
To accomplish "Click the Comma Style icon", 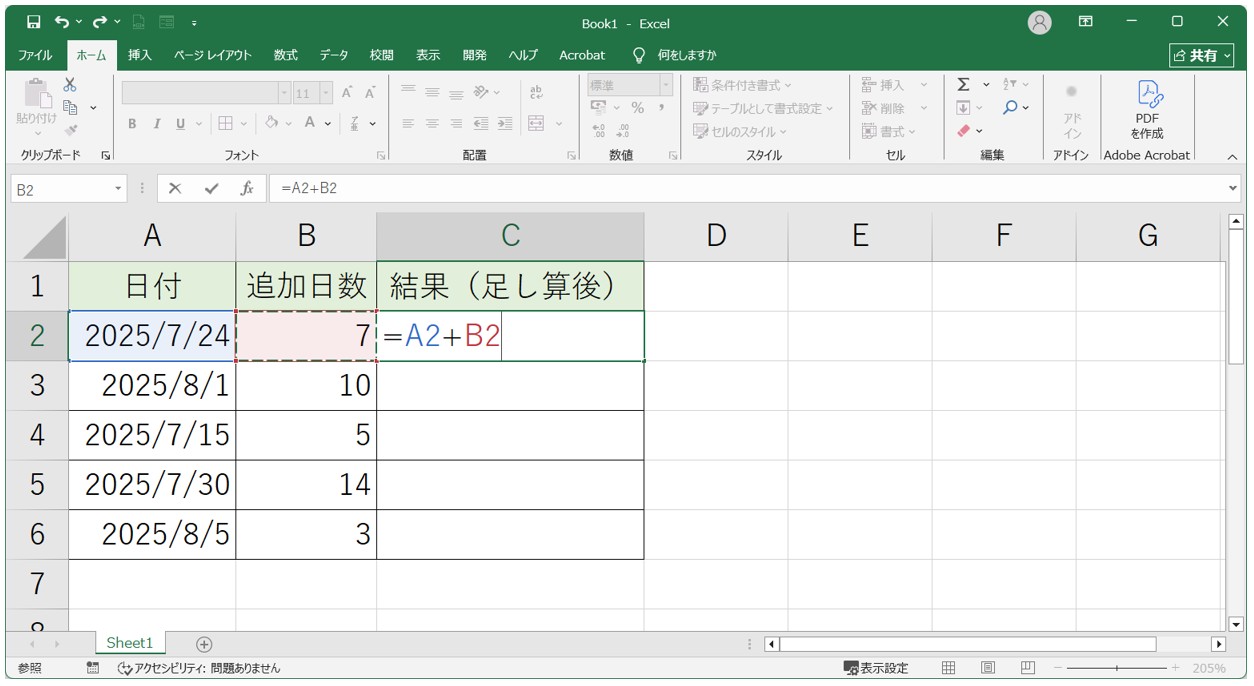I will coord(661,108).
